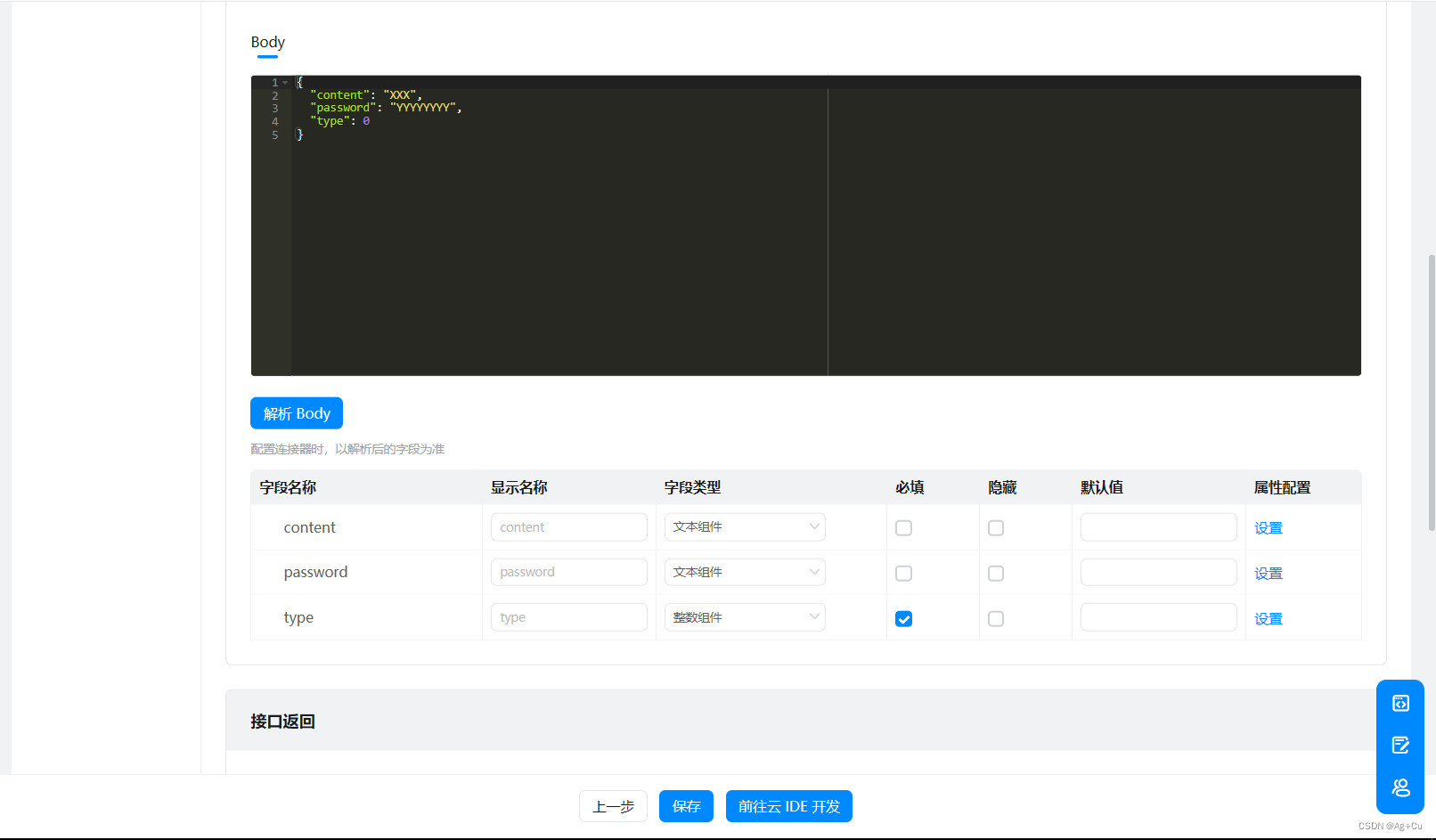Click the 上一步 button

pos(613,806)
